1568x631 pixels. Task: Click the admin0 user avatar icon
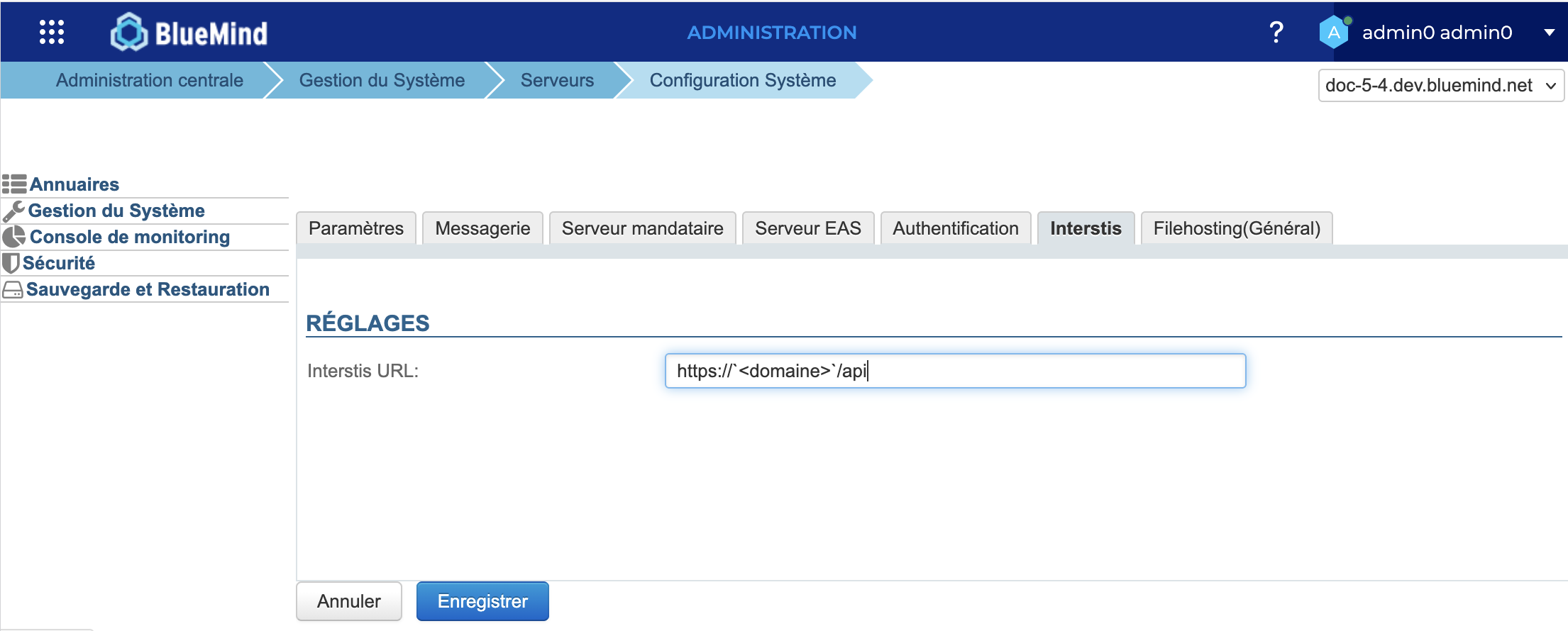click(1334, 32)
